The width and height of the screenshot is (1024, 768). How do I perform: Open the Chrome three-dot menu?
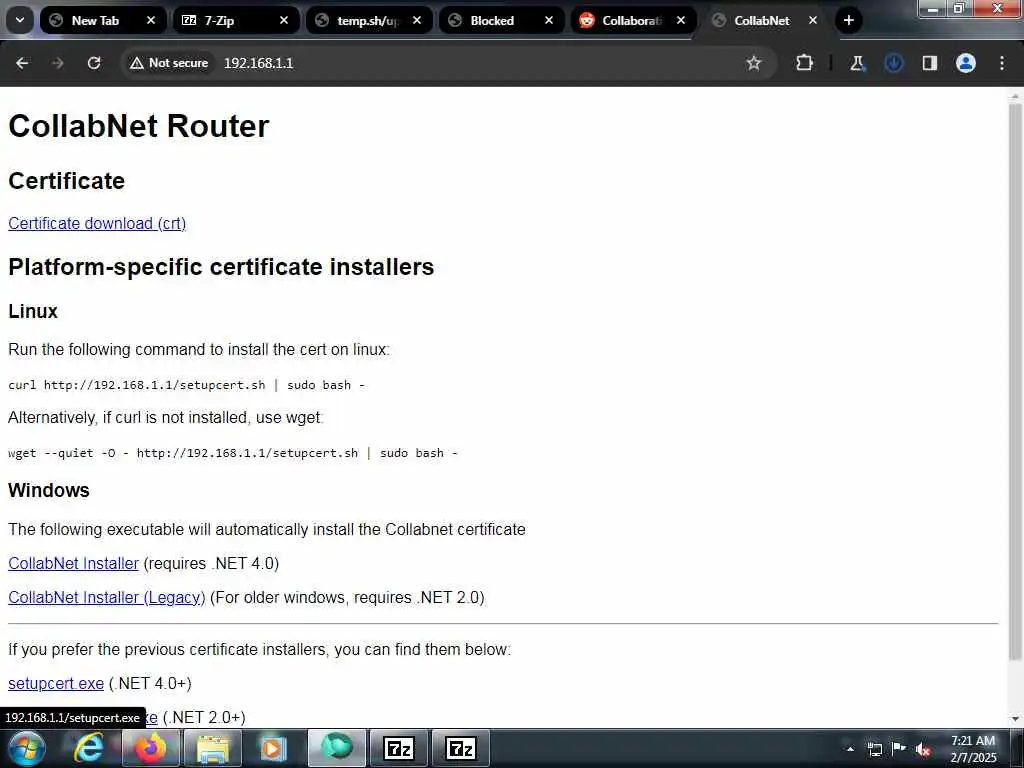click(1002, 63)
